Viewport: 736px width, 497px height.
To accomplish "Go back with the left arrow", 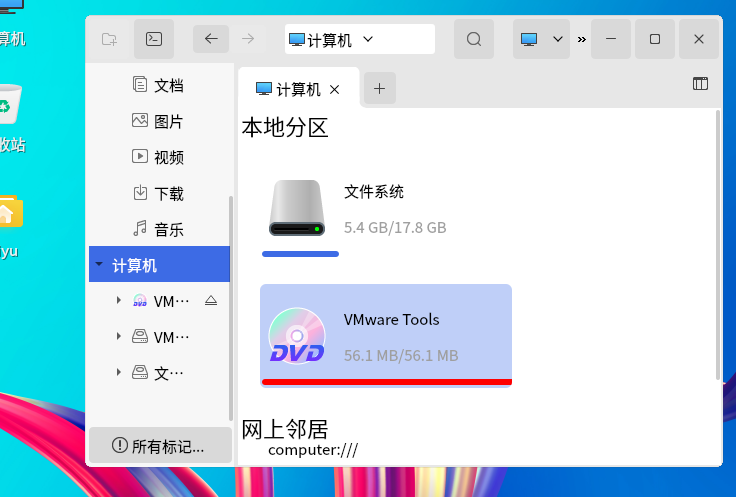I will [211, 39].
